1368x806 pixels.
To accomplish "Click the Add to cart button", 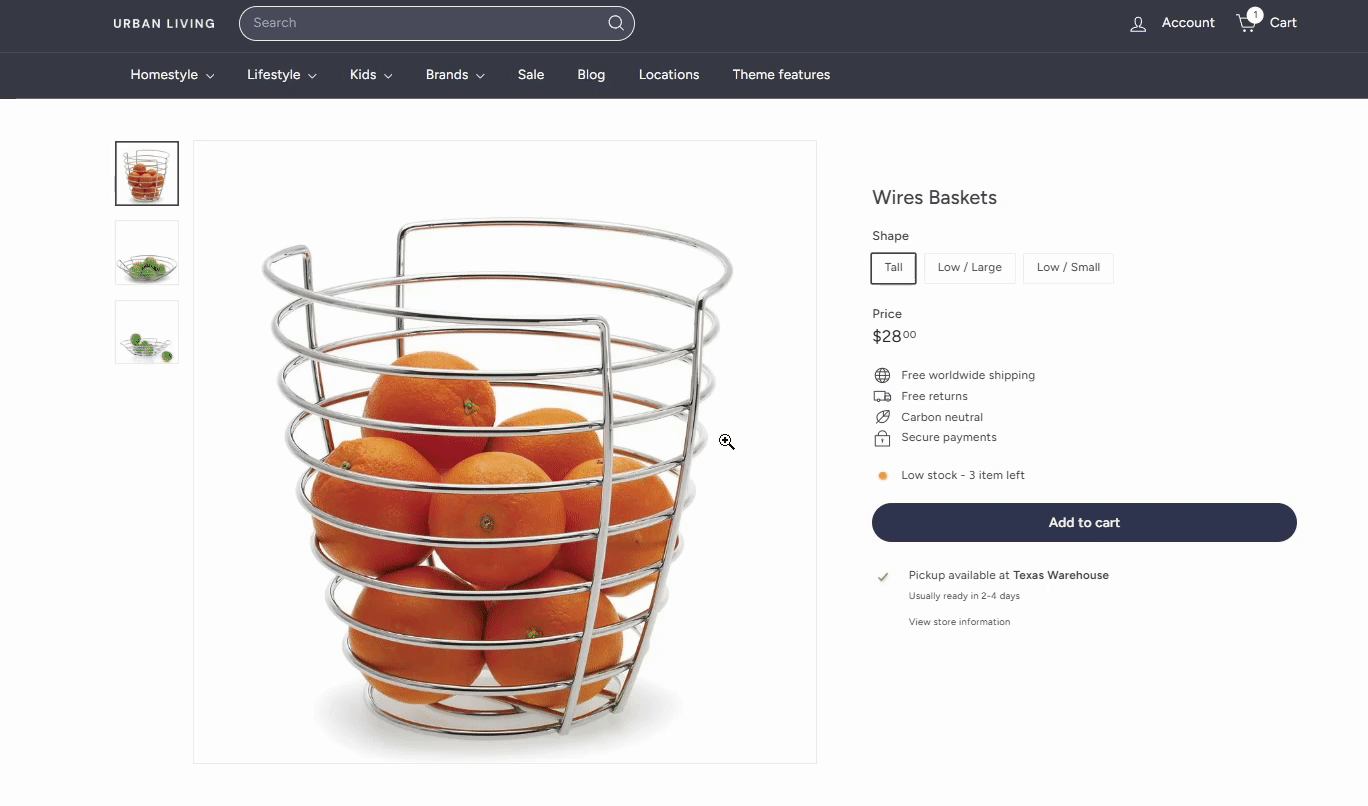I will coord(1084,523).
